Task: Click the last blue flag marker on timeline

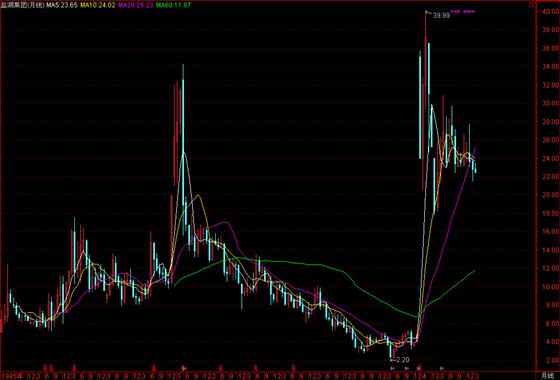Action: [x=442, y=368]
